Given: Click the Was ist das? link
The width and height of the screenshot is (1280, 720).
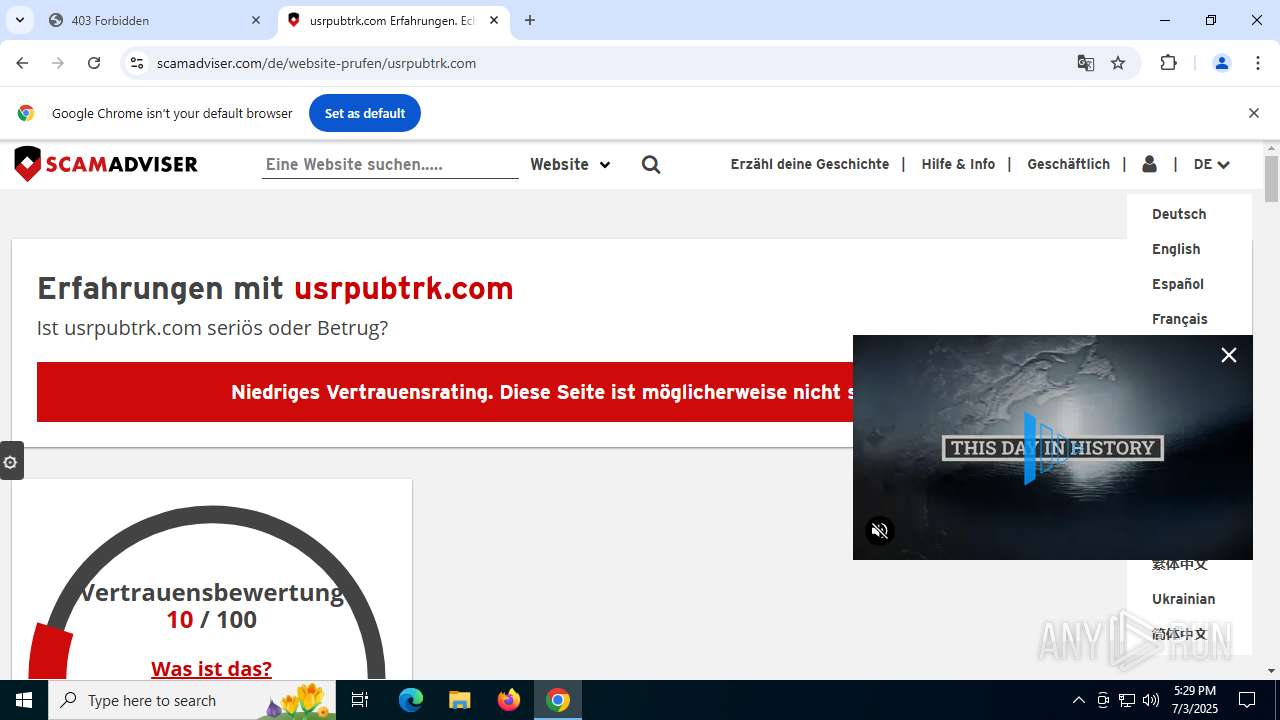Looking at the screenshot, I should (x=211, y=668).
